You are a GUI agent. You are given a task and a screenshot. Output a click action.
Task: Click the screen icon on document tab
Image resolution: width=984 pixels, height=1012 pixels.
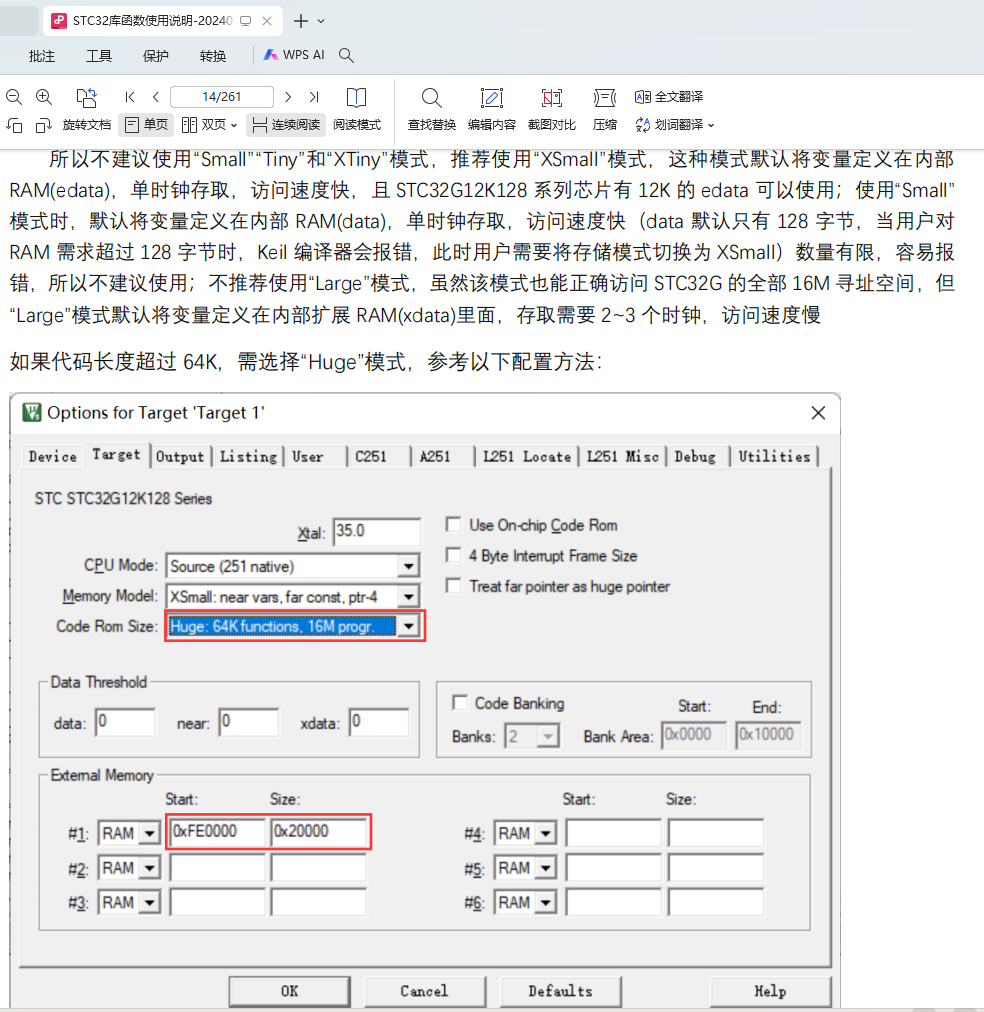pos(245,21)
